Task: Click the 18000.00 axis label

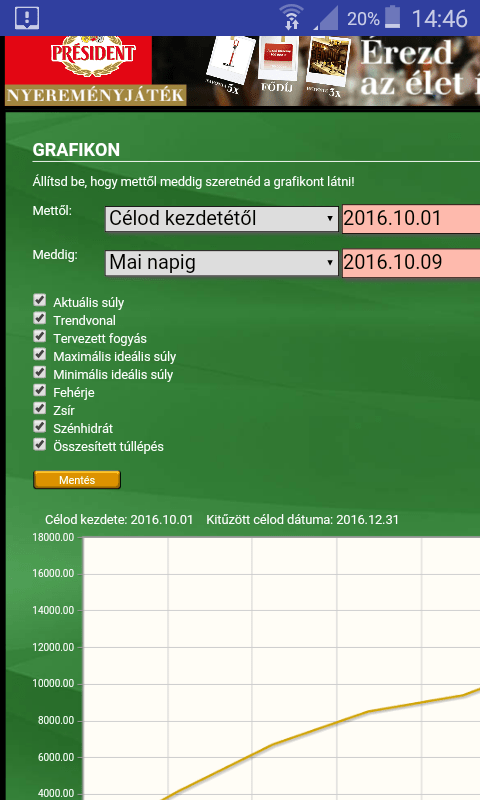Action: coord(54,537)
